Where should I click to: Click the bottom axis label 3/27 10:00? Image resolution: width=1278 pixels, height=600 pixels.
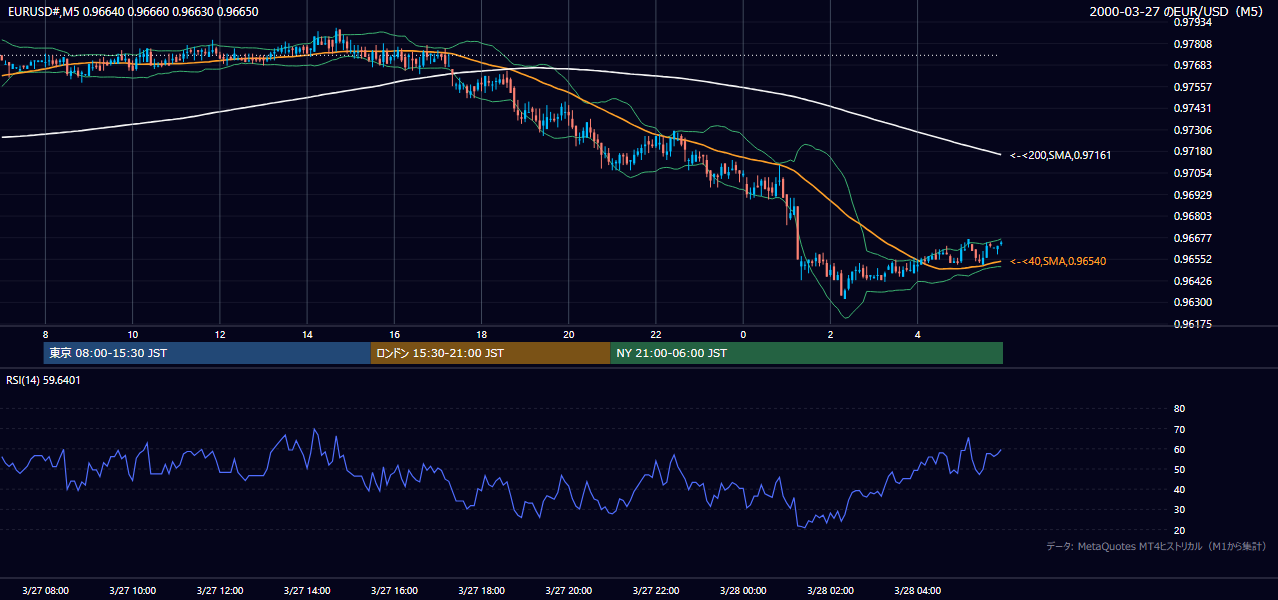click(x=133, y=590)
